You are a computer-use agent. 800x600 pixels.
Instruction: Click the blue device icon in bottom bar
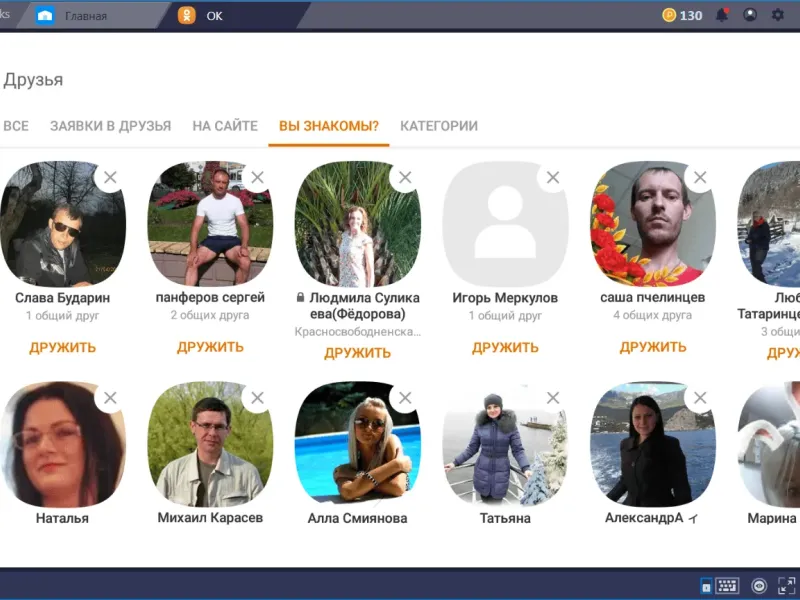pyautogui.click(x=706, y=586)
